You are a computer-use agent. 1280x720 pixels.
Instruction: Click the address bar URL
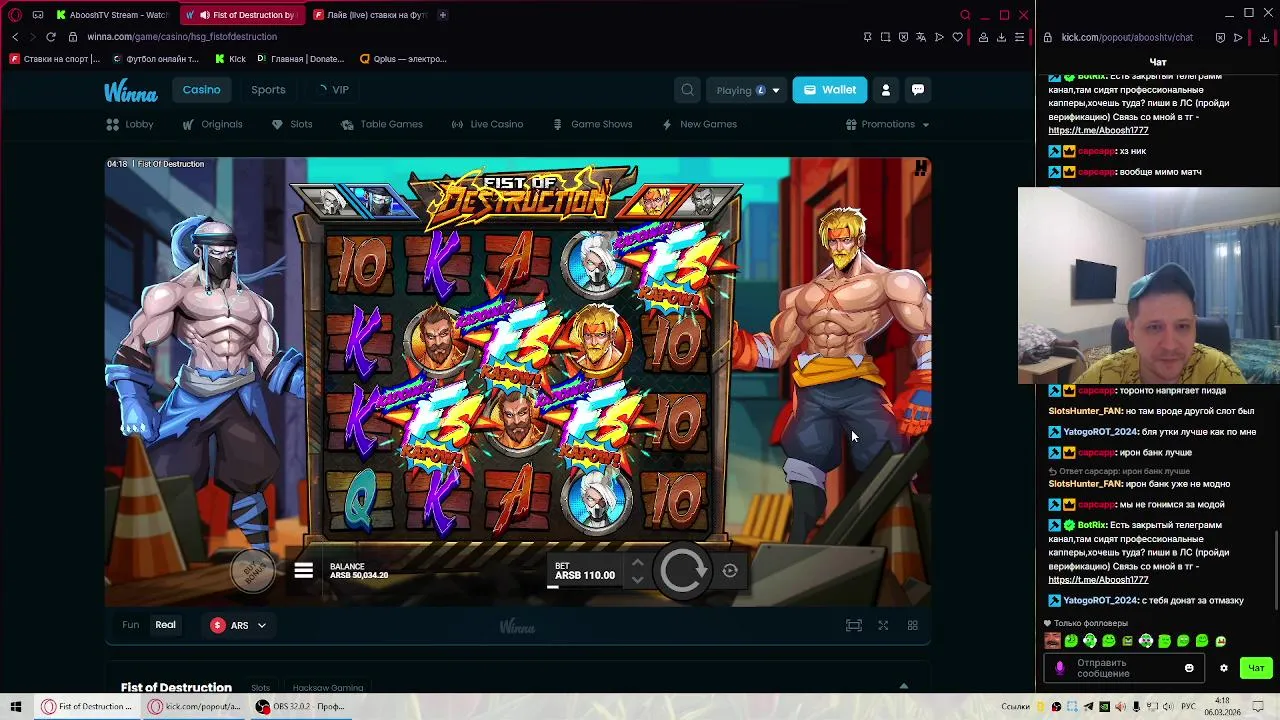point(182,37)
